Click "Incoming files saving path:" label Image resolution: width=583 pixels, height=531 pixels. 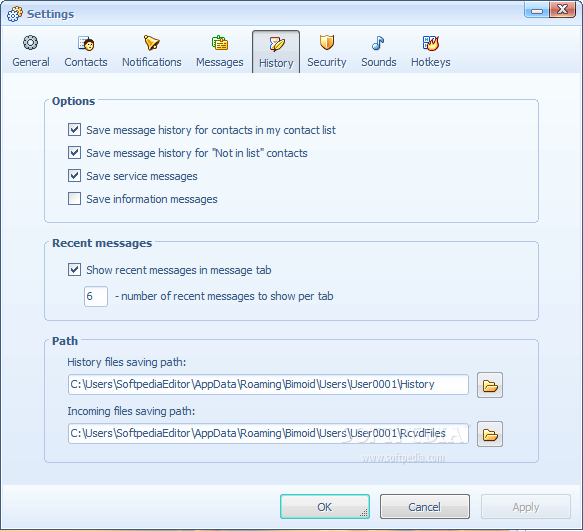(131, 411)
